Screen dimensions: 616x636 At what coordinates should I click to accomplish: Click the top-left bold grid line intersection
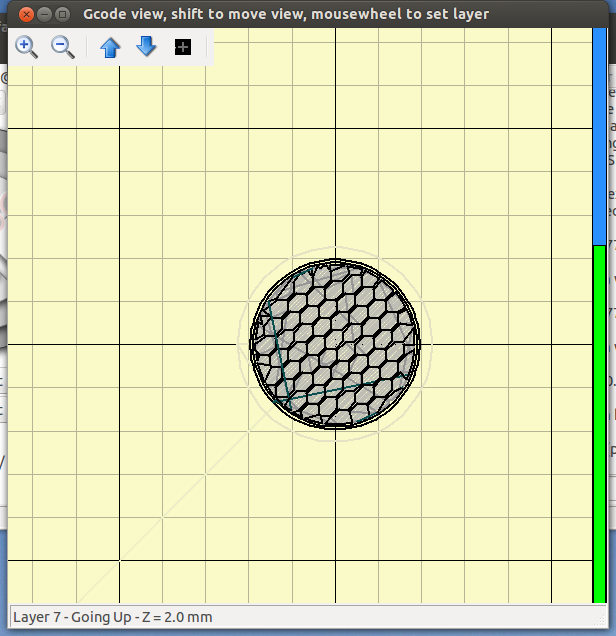click(119, 129)
